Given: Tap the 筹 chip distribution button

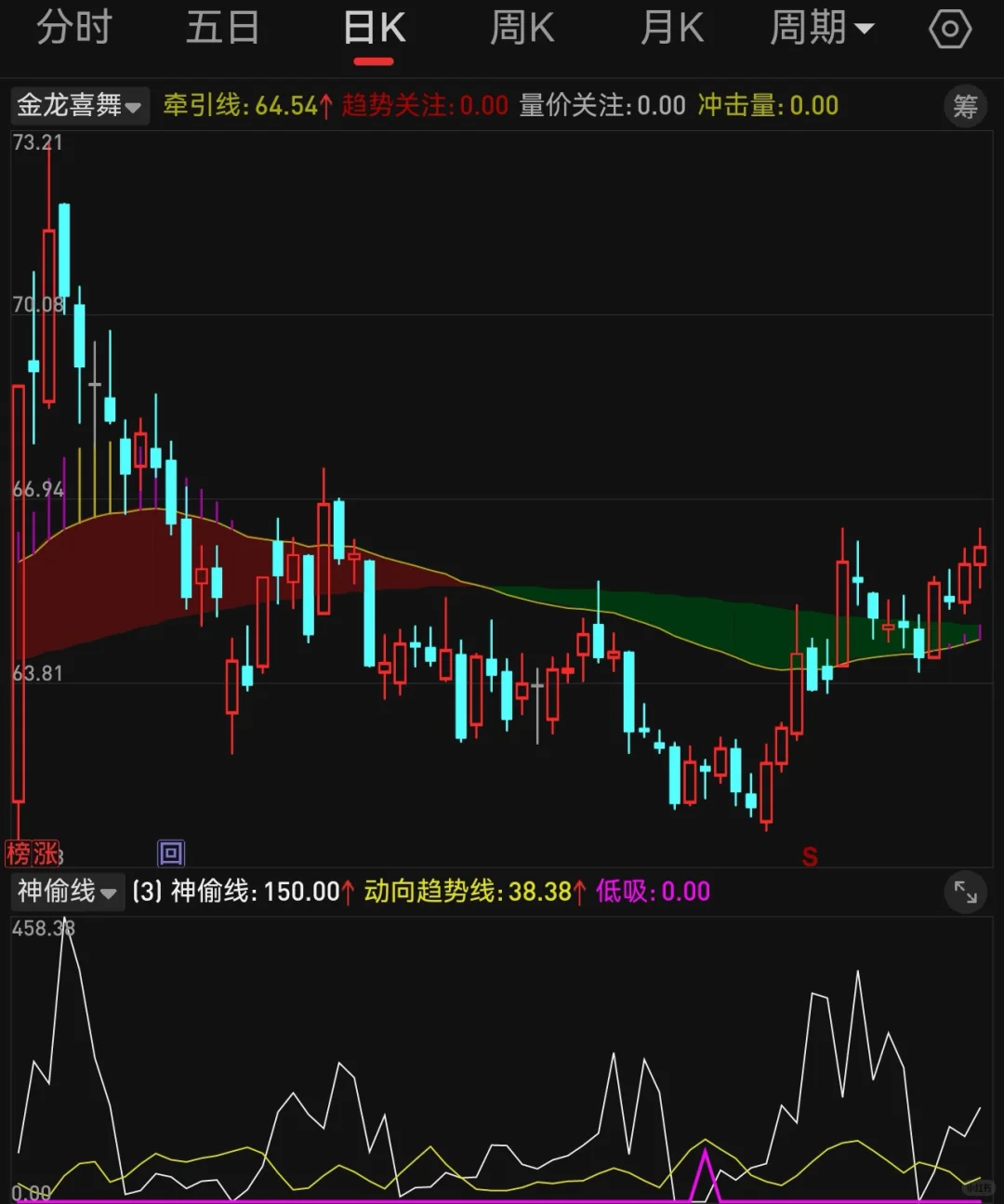Looking at the screenshot, I should tap(965, 107).
